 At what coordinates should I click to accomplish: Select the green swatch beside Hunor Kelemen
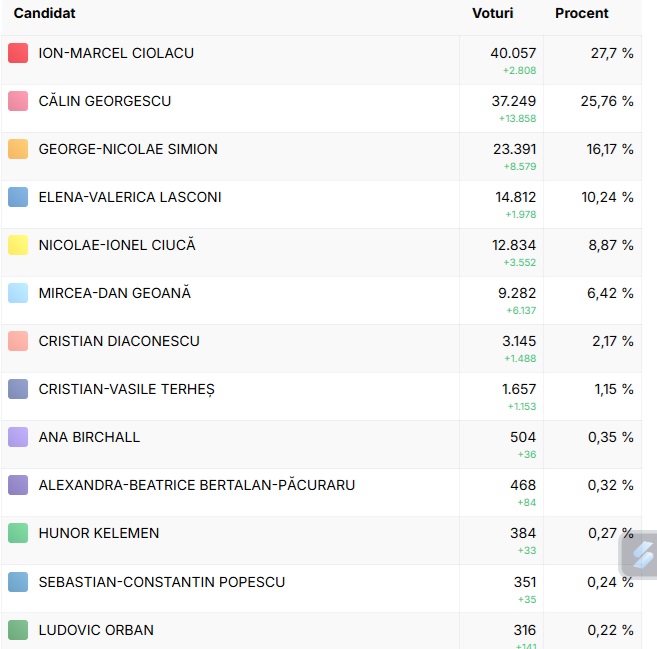click(x=18, y=533)
